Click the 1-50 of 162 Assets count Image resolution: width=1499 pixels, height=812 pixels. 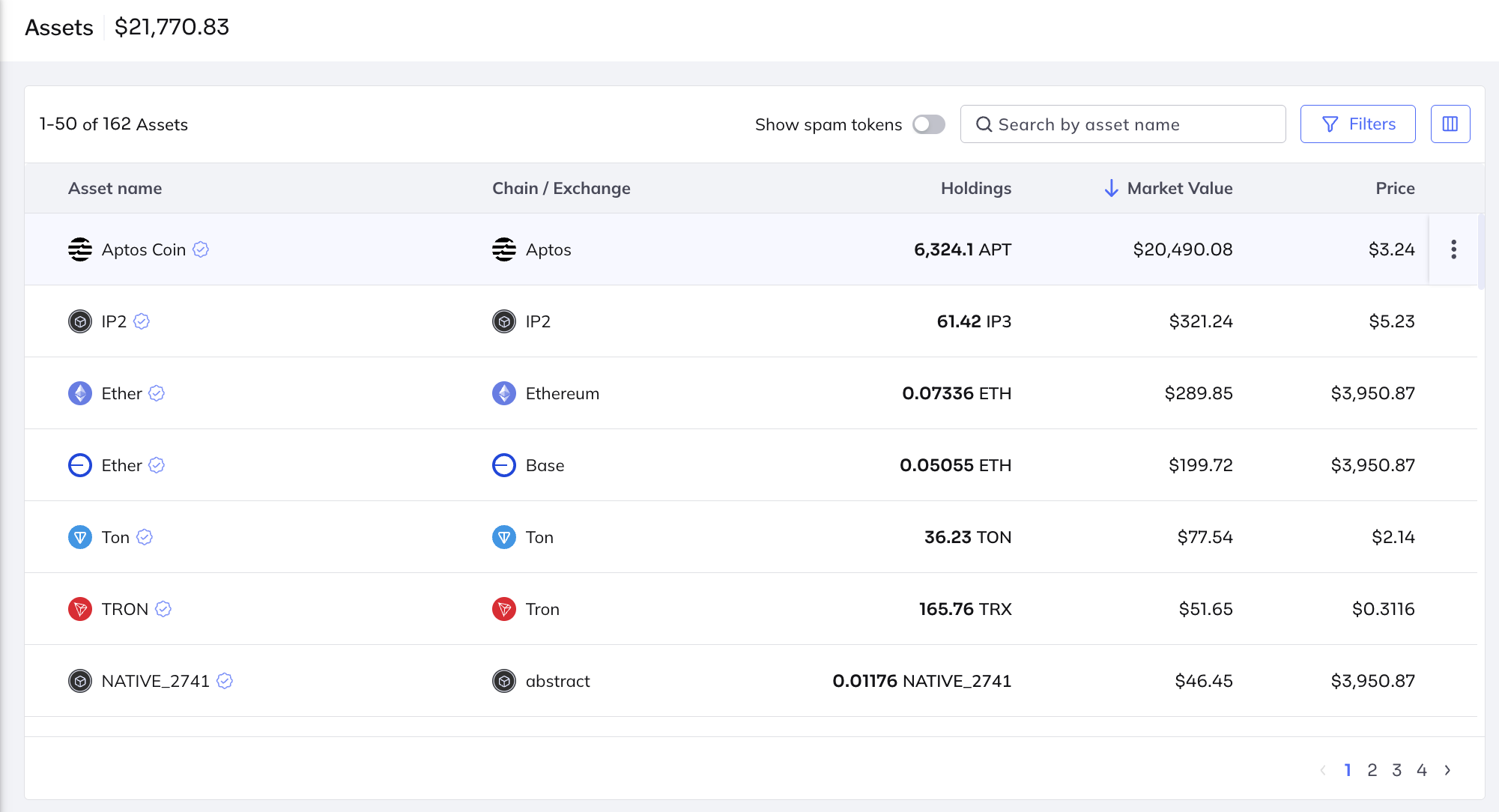coord(114,124)
